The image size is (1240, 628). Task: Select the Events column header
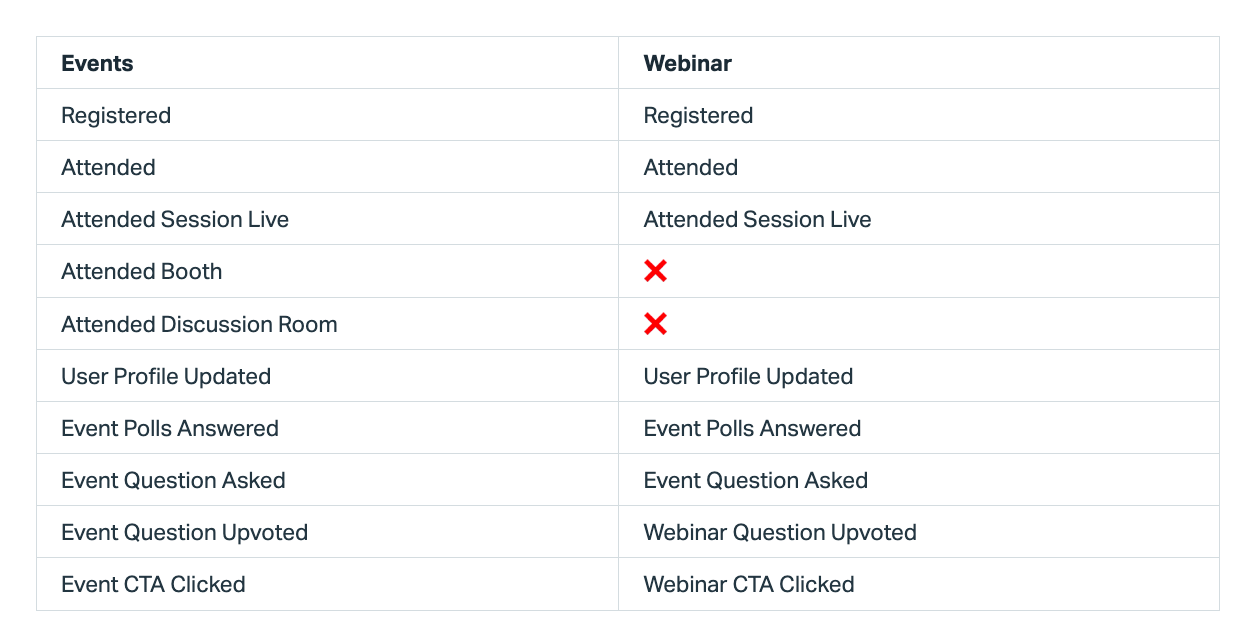coord(97,63)
